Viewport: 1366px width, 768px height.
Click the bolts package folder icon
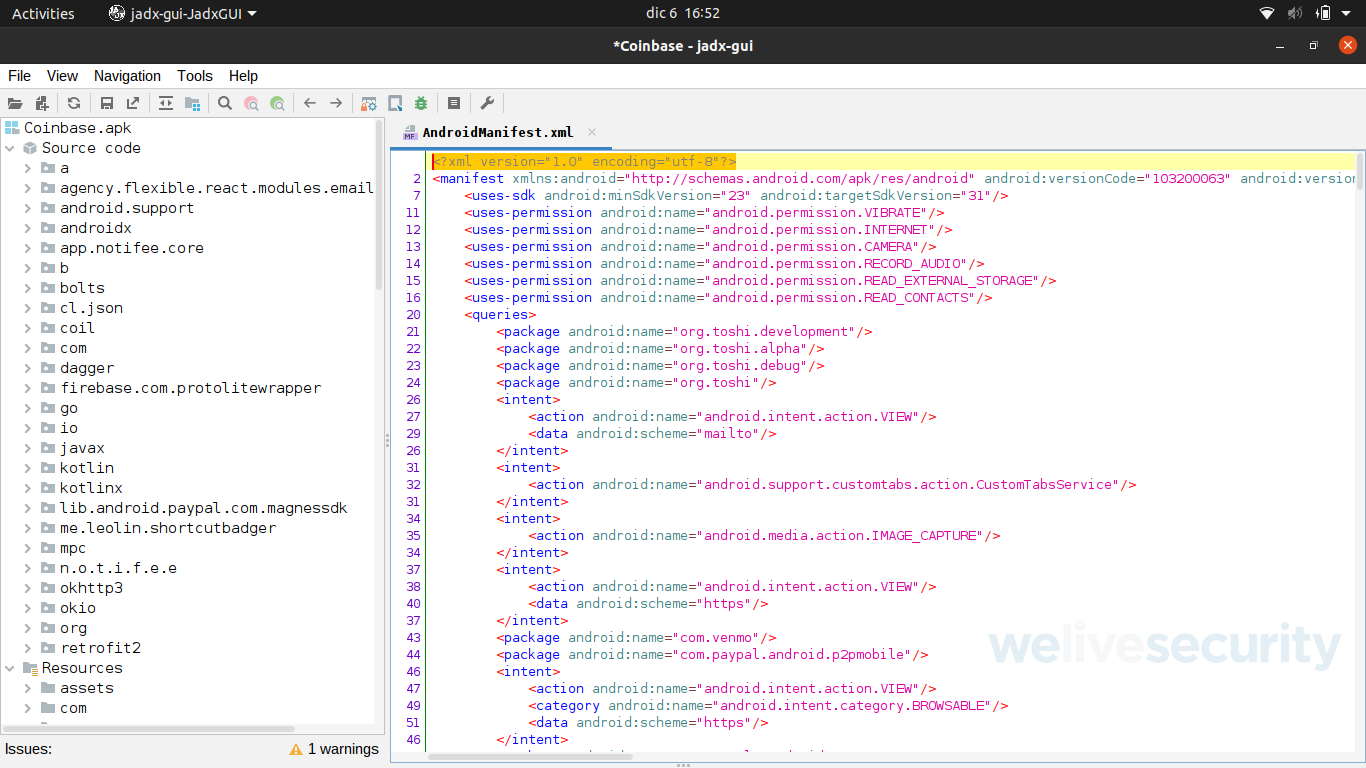coord(48,288)
